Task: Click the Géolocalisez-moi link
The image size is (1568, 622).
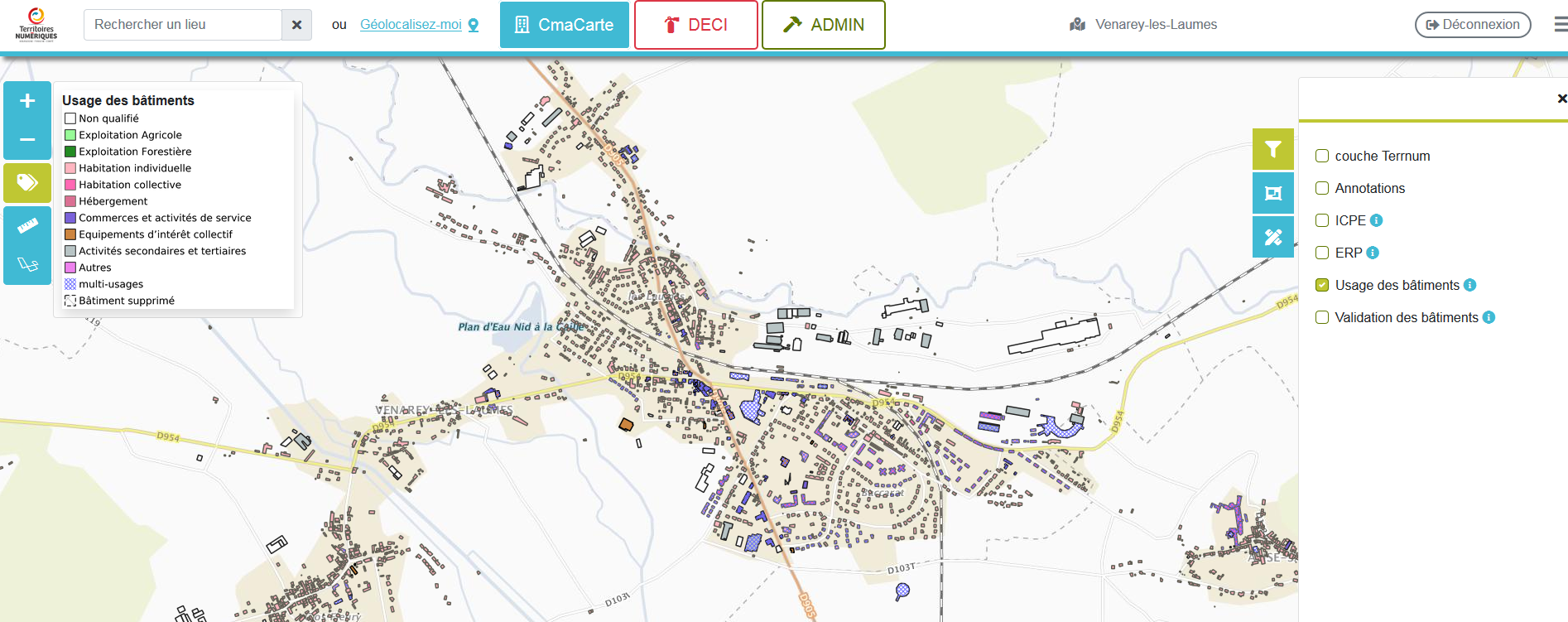Action: [411, 25]
